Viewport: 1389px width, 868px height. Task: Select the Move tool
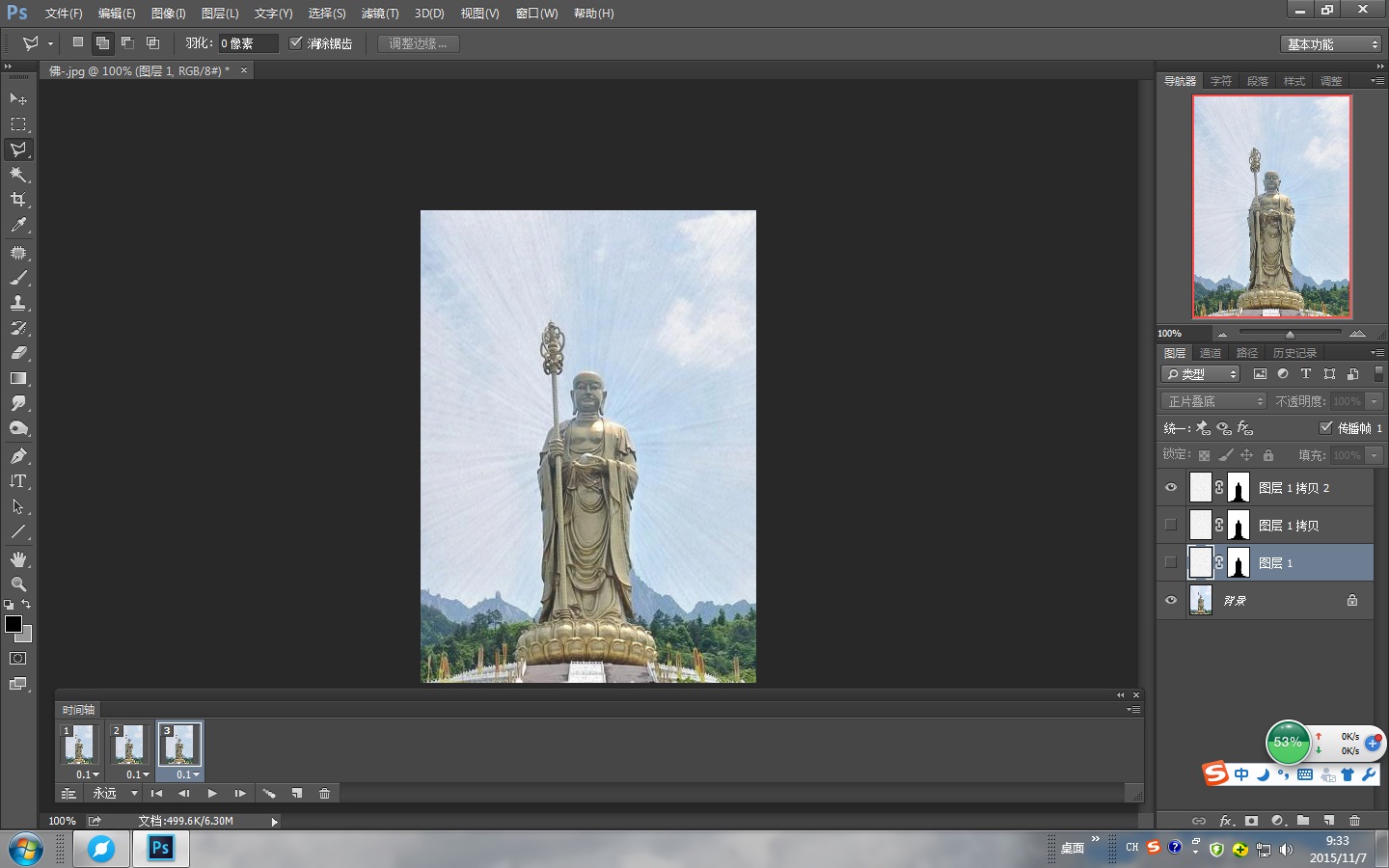(18, 98)
